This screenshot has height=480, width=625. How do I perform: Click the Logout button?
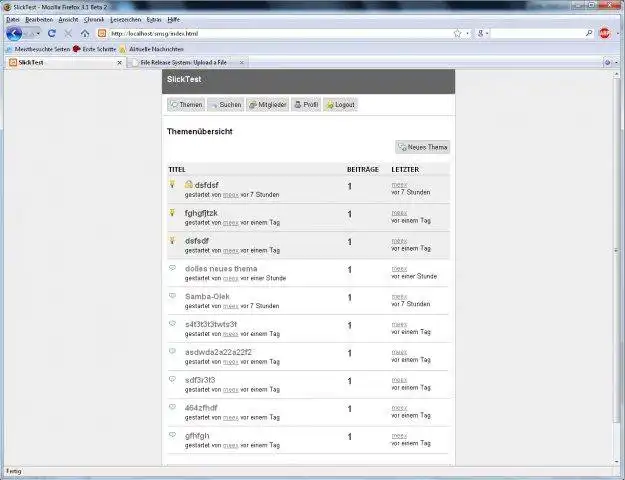[x=340, y=104]
